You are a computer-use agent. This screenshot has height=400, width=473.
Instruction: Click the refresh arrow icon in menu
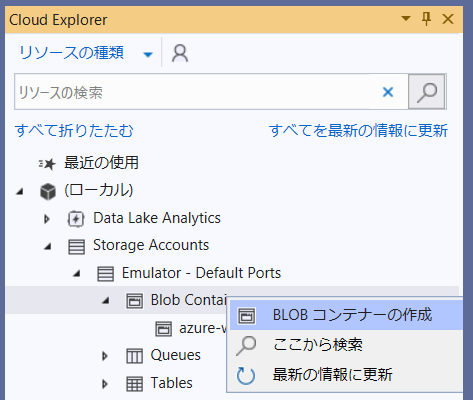pyautogui.click(x=246, y=375)
